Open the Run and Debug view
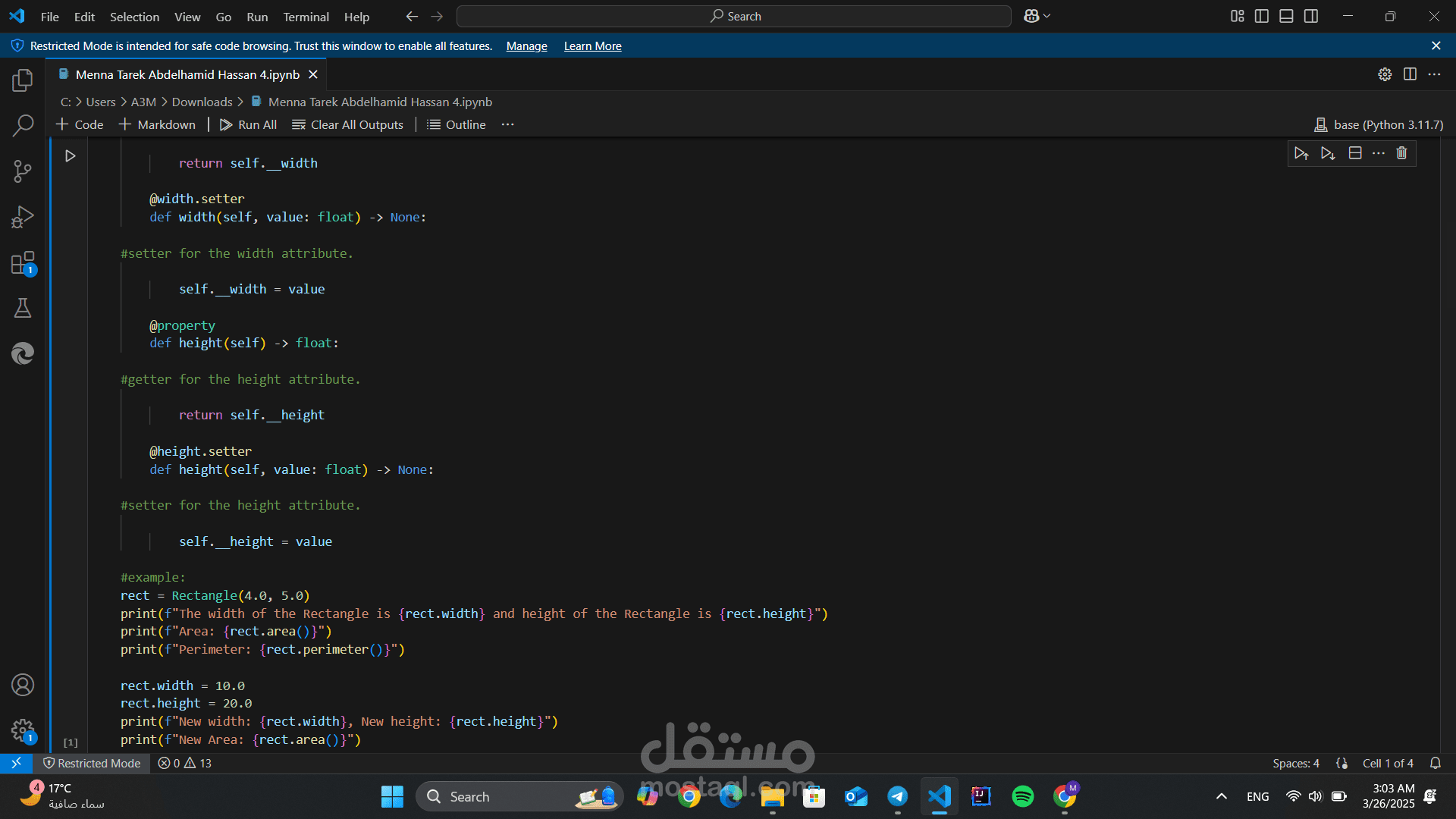 point(23,216)
